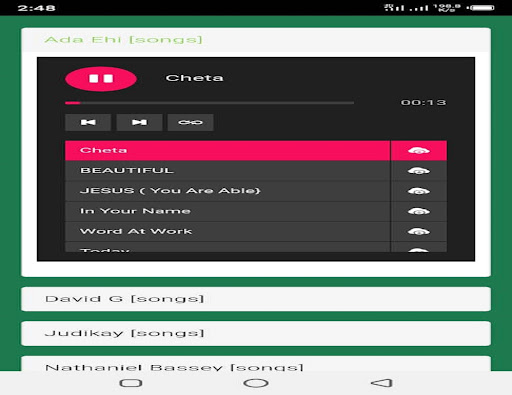Download In Your Name cloud icon
This screenshot has width=512, height=395.
click(419, 212)
